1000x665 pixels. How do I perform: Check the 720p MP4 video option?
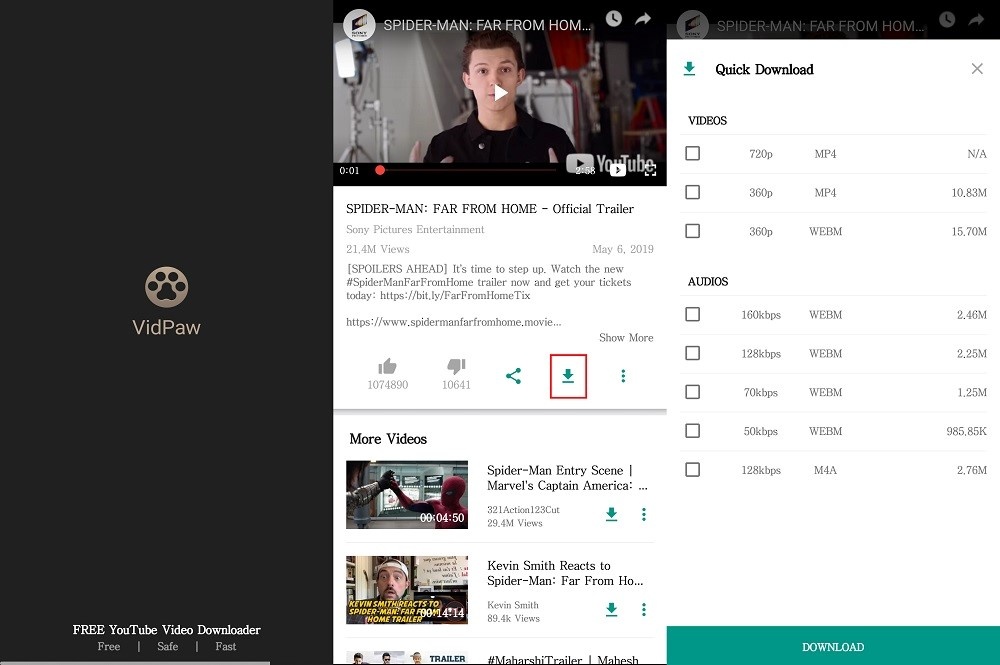[x=693, y=154]
